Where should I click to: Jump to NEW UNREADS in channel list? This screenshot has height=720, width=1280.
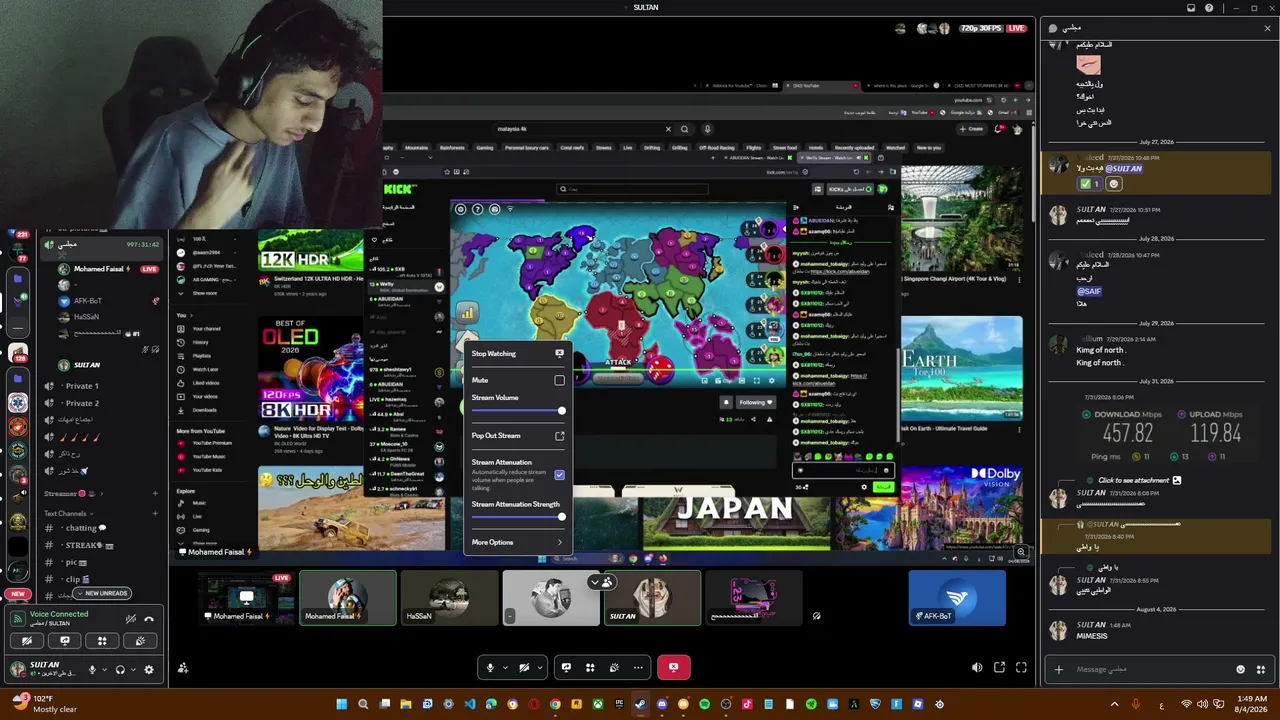101,593
